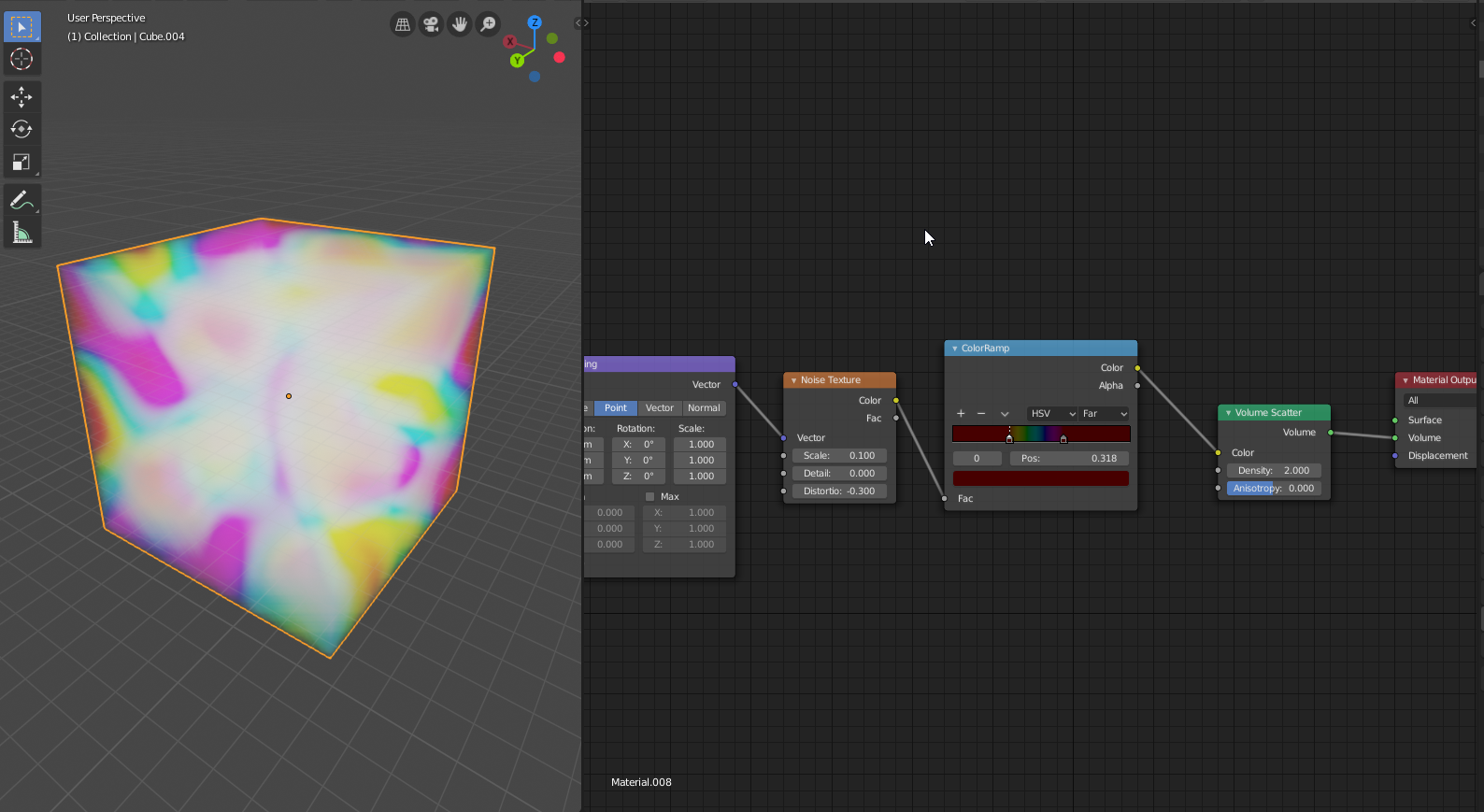Image resolution: width=1484 pixels, height=812 pixels.
Task: Click Mapping node Vector output socket
Action: 735,384
